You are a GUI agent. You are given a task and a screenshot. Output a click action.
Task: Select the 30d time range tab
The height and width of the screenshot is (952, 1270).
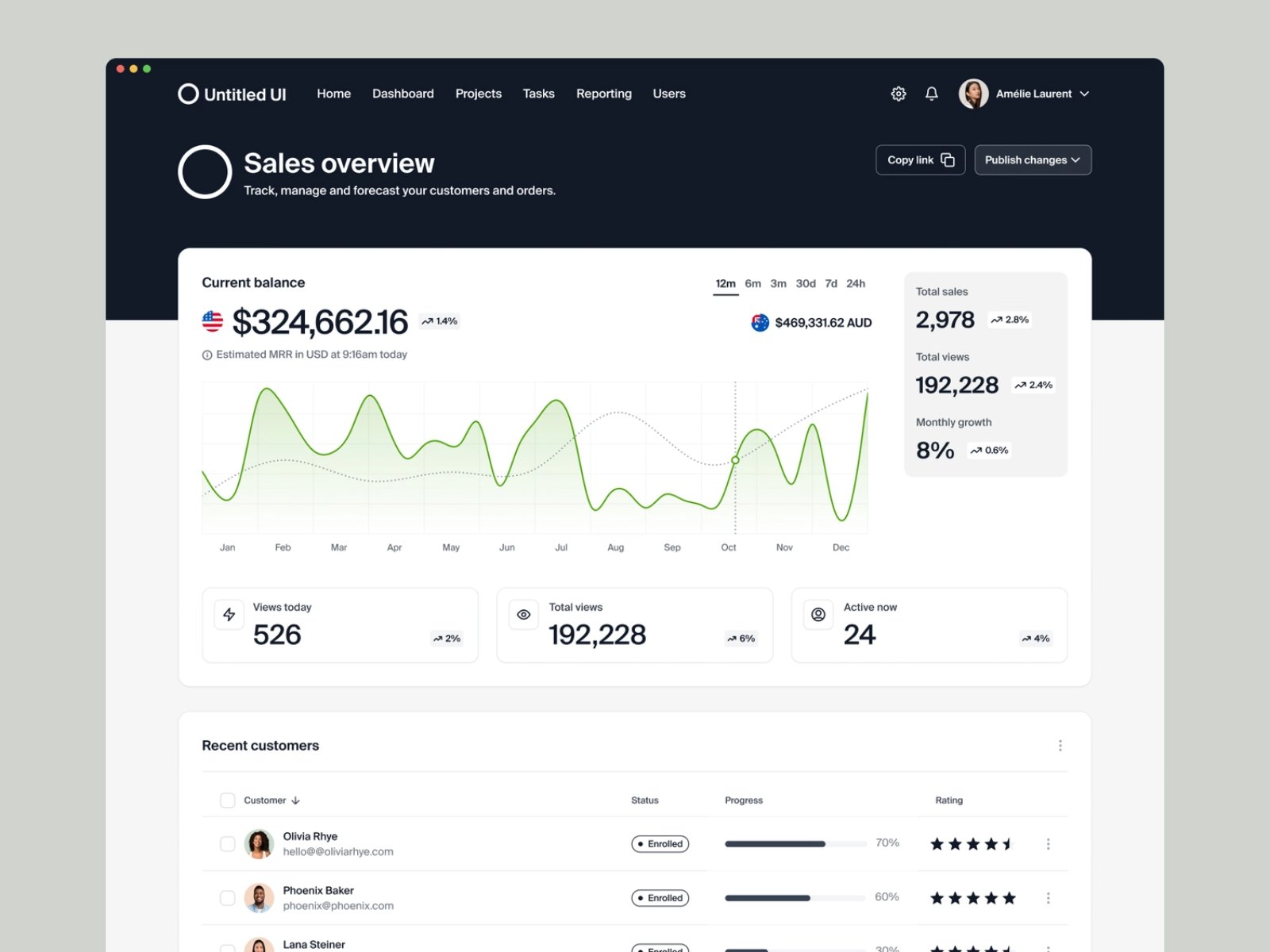(x=806, y=284)
